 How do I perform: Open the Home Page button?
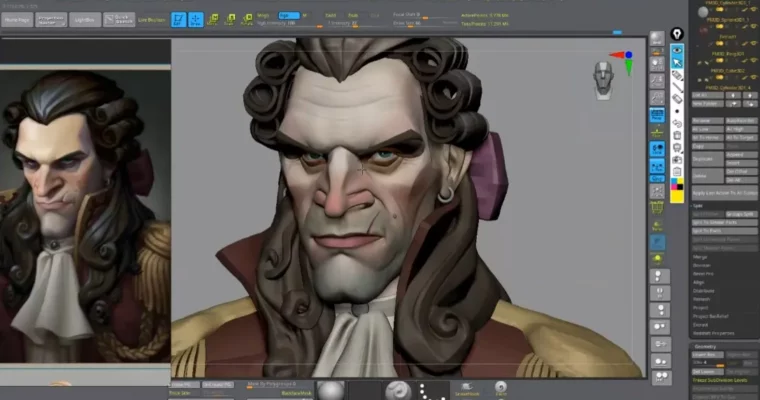pos(17,20)
